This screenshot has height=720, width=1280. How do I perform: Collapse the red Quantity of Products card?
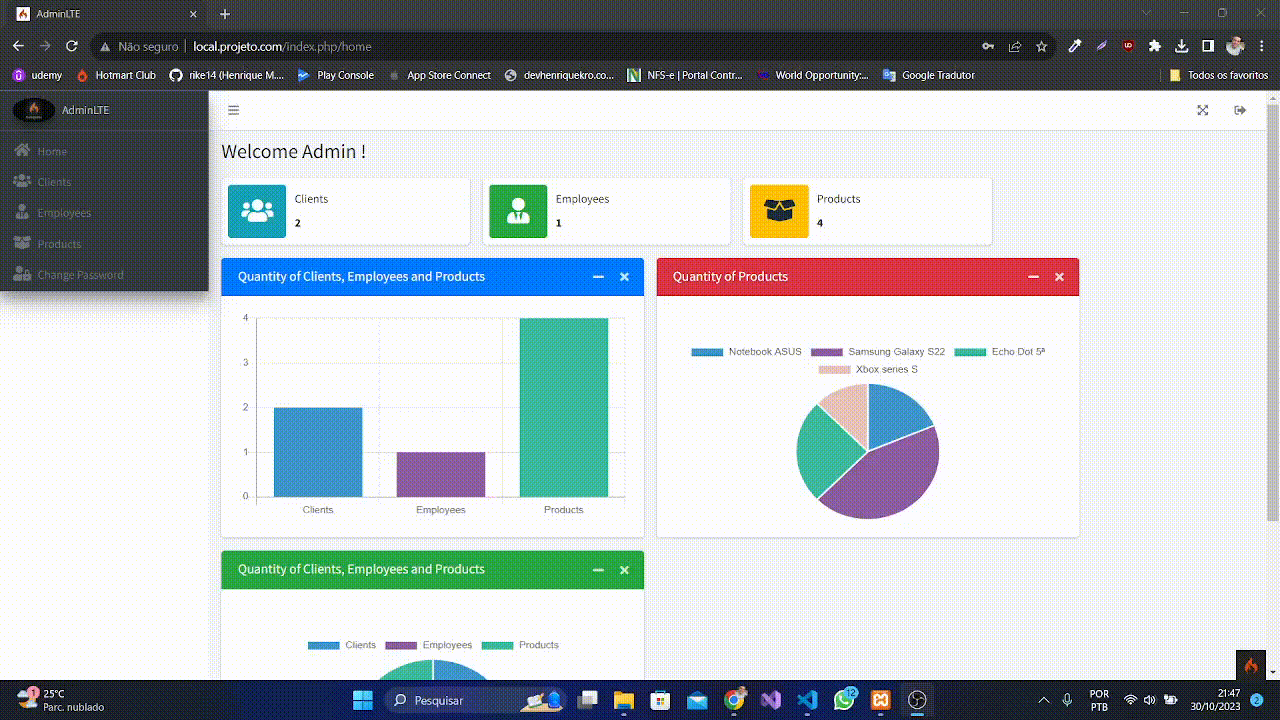[x=1033, y=277]
